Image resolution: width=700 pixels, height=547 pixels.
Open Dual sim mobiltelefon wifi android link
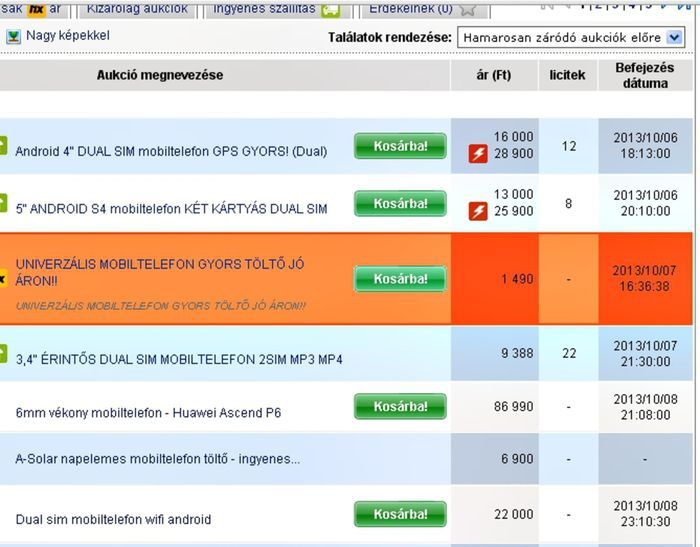coord(113,519)
